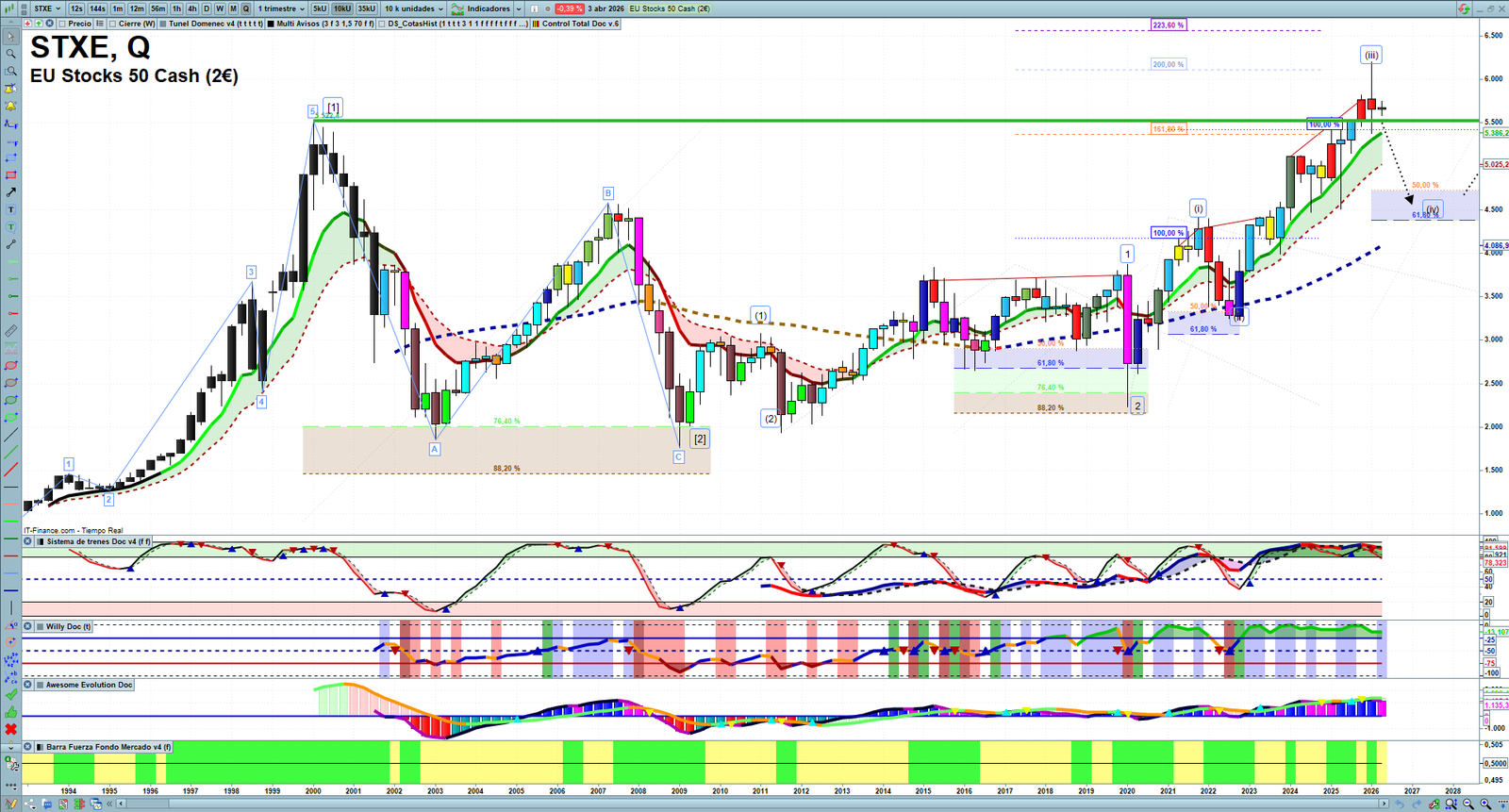Image resolution: width=1509 pixels, height=812 pixels.
Task: Click the green thumbs-up icon in left toolbar
Action: click(x=11, y=712)
